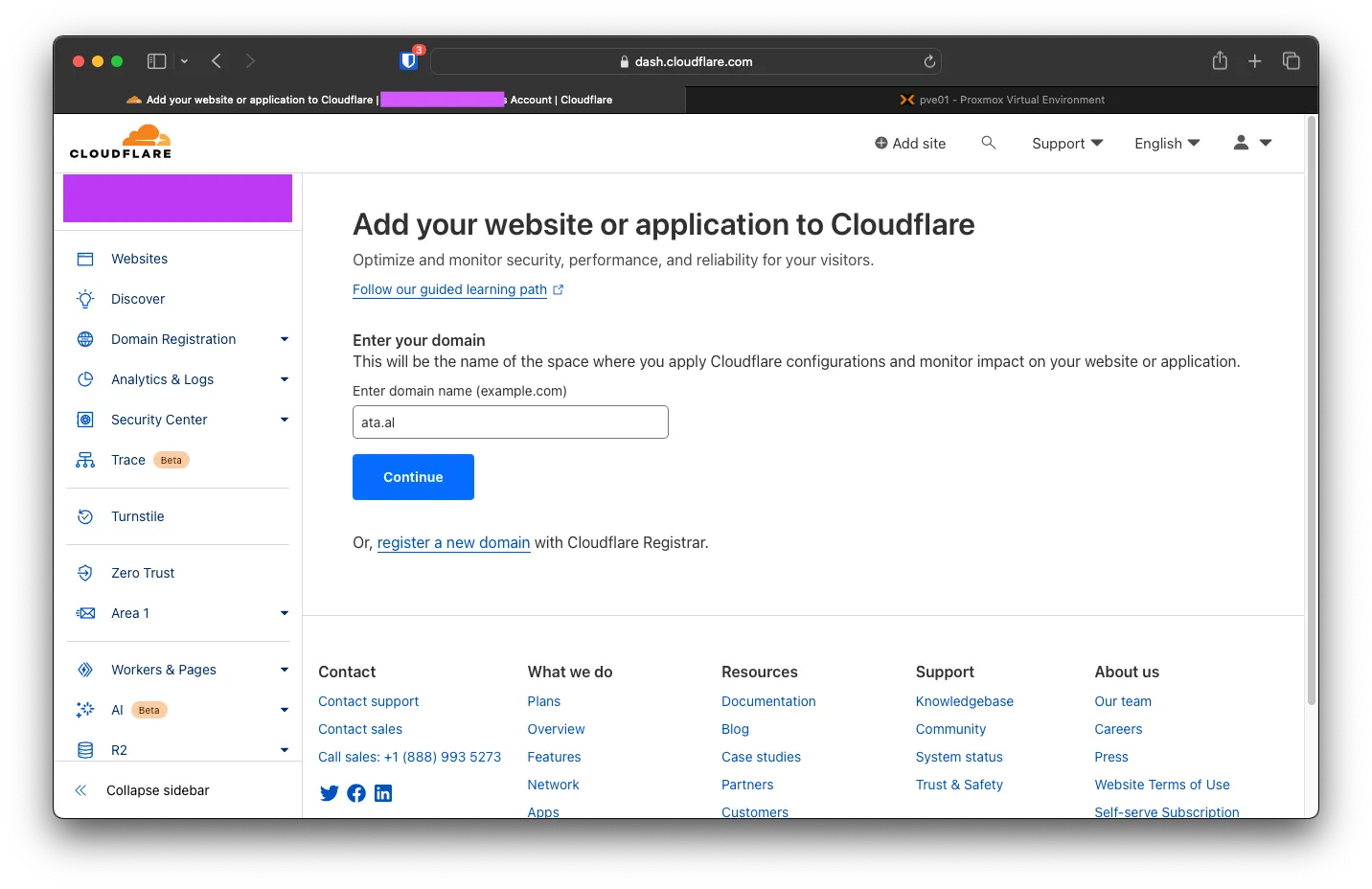
Task: Click the Zero Trust icon
Action: coord(85,573)
